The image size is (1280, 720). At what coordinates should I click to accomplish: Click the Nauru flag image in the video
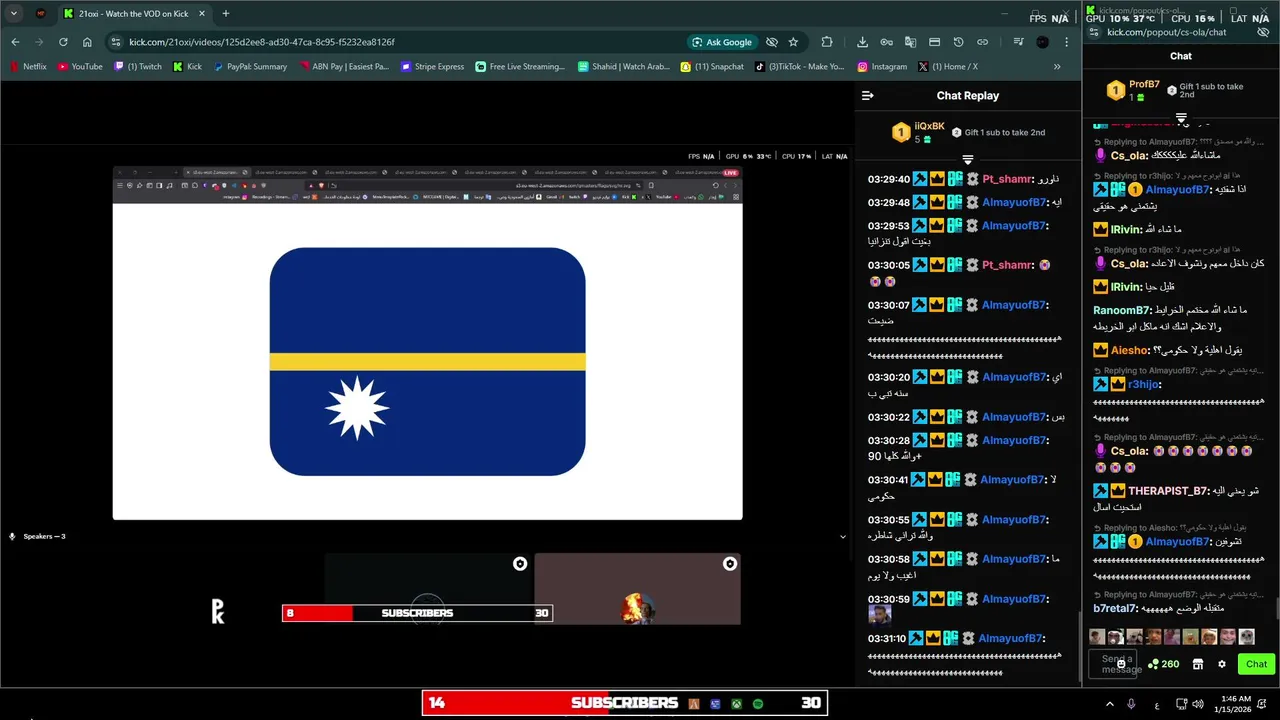point(427,361)
